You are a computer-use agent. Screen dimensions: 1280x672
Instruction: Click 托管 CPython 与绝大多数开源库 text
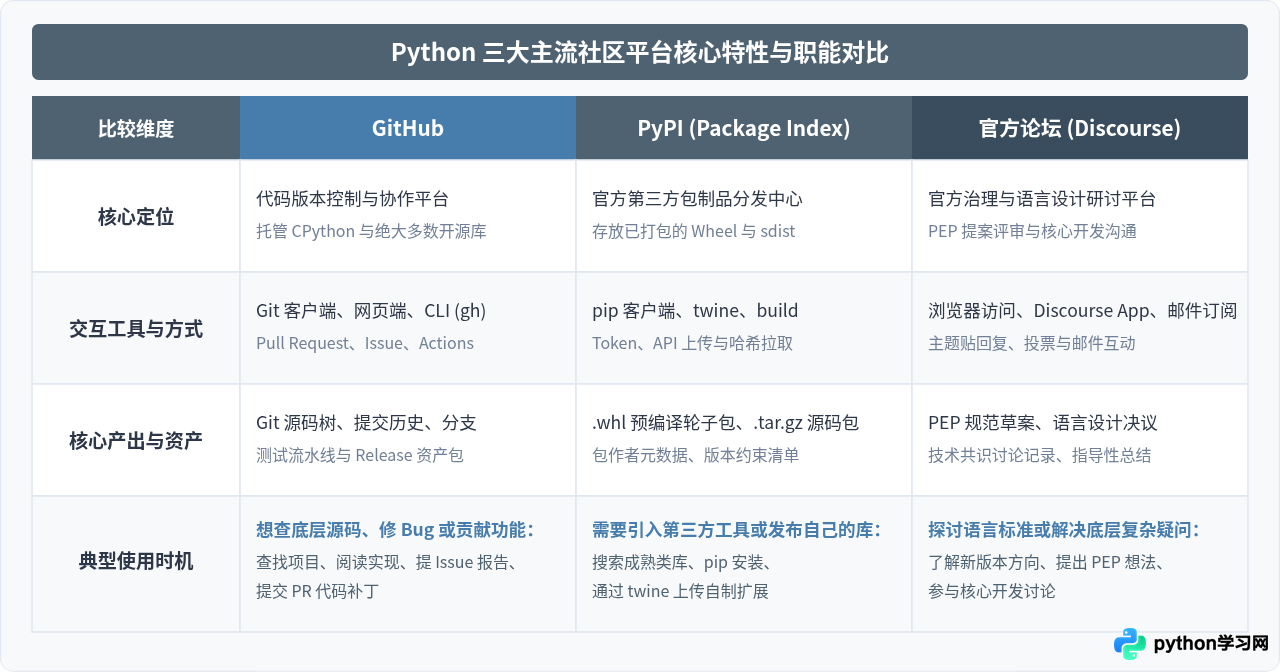point(371,231)
